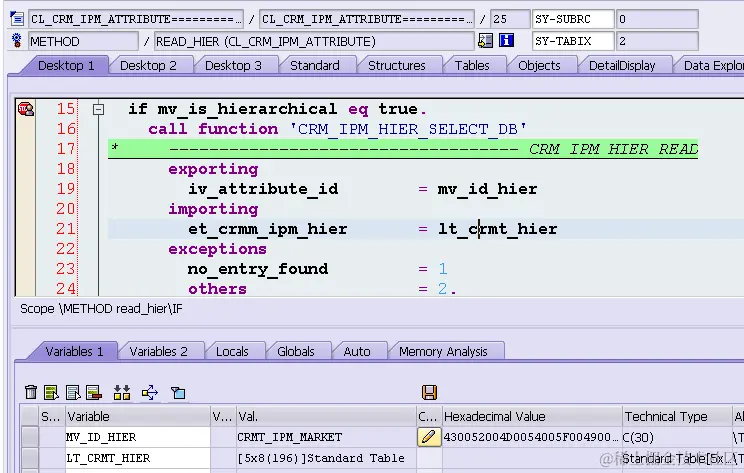Select the Locals tab
744x473 pixels.
232,352
